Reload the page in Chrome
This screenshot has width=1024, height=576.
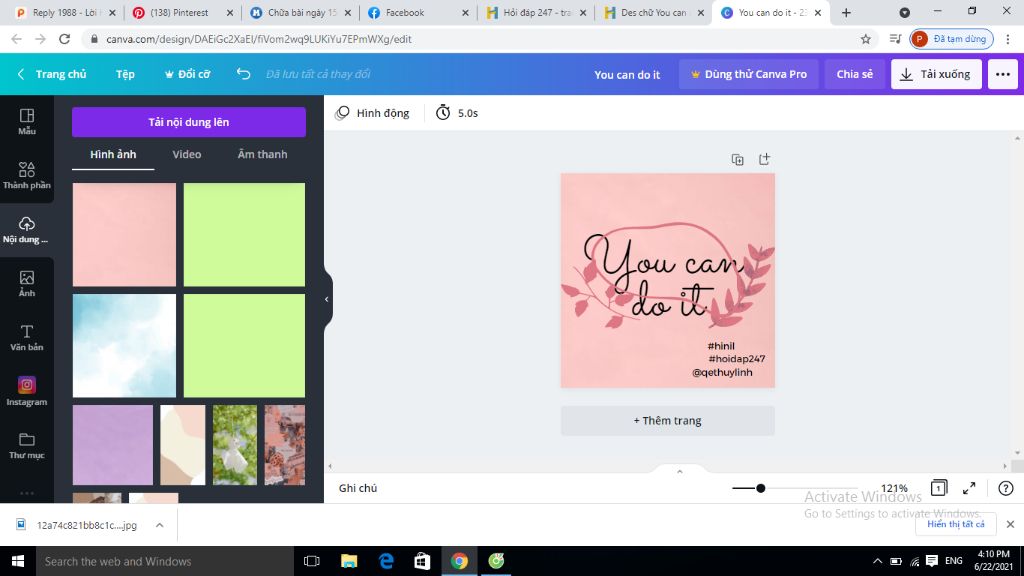(x=64, y=39)
